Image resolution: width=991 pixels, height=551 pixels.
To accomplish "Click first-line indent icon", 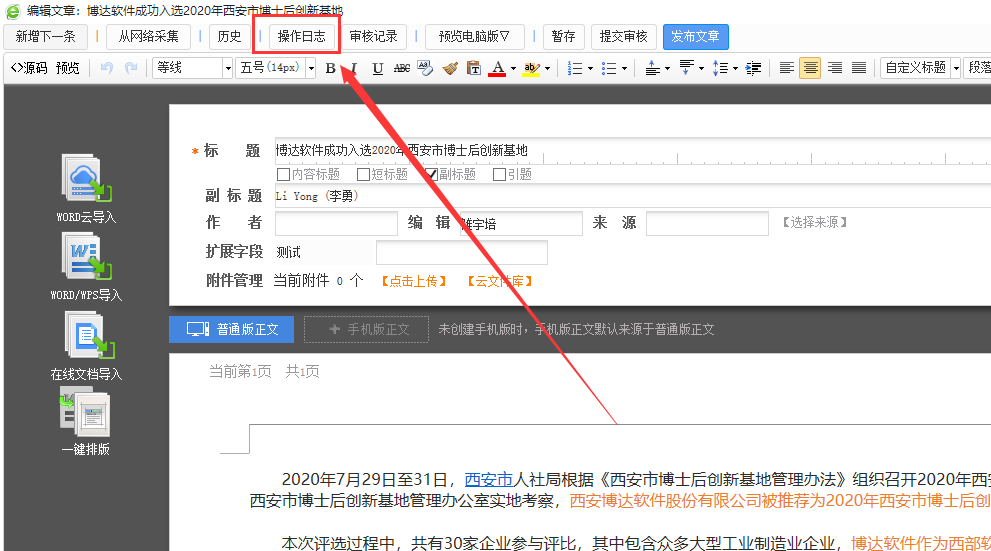I will coord(753,68).
